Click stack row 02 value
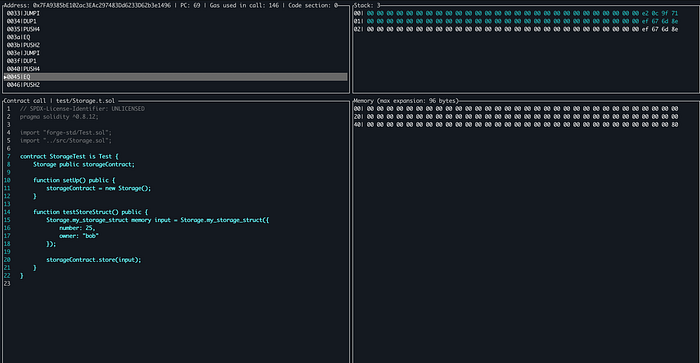Viewport: 700px width, 363px height. coord(516,29)
